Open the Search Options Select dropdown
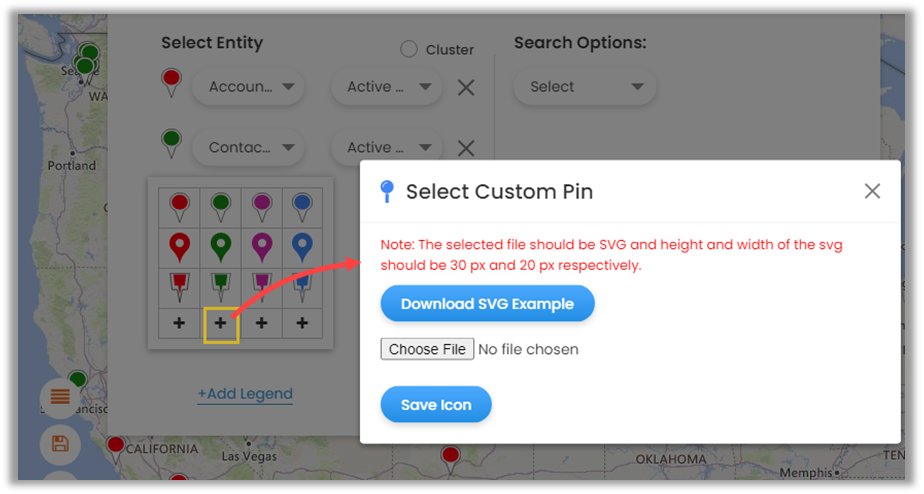 pyautogui.click(x=585, y=87)
